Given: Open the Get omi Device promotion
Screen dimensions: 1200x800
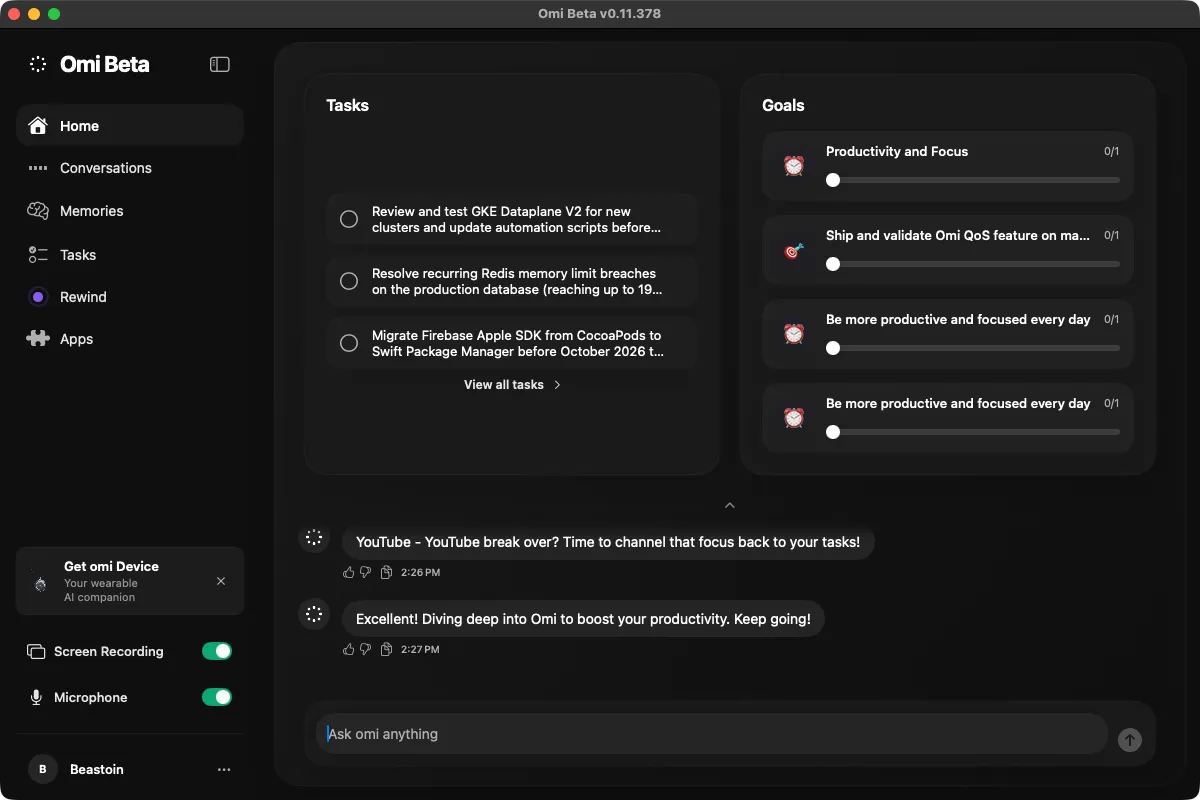Looking at the screenshot, I should coord(130,581).
